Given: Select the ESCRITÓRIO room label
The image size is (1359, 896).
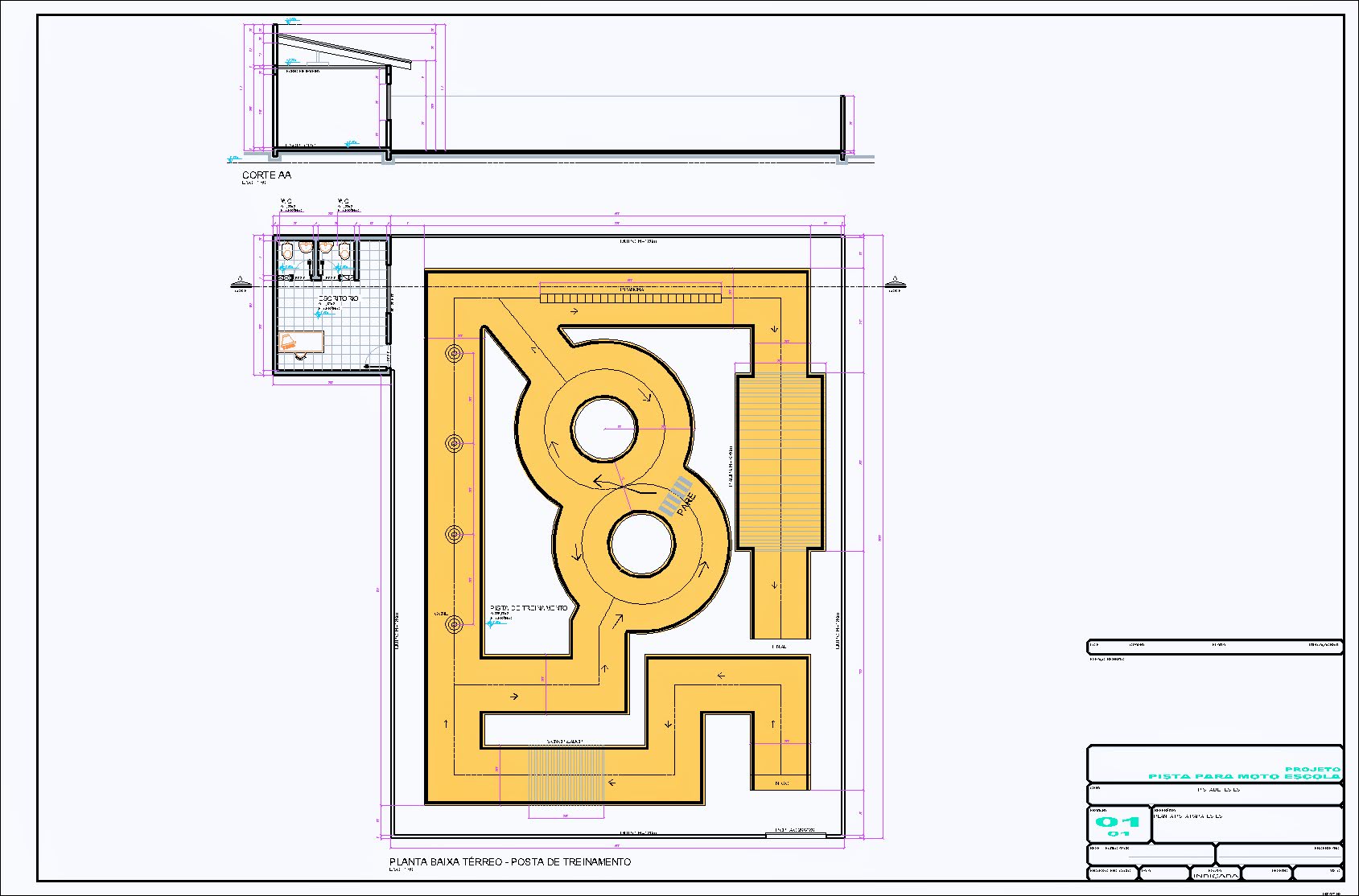Looking at the screenshot, I should 338,298.
